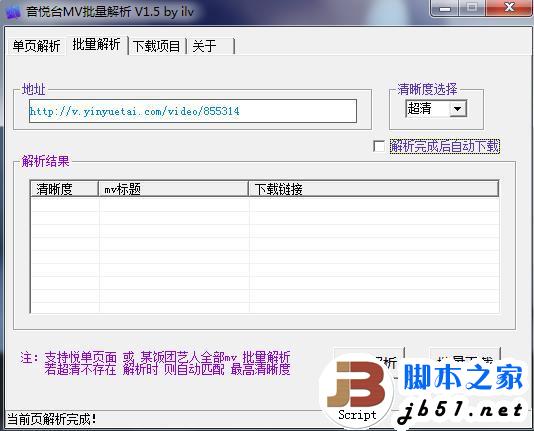Enable 解析完成后自动下载 checkbox
The width and height of the screenshot is (534, 431).
point(379,146)
